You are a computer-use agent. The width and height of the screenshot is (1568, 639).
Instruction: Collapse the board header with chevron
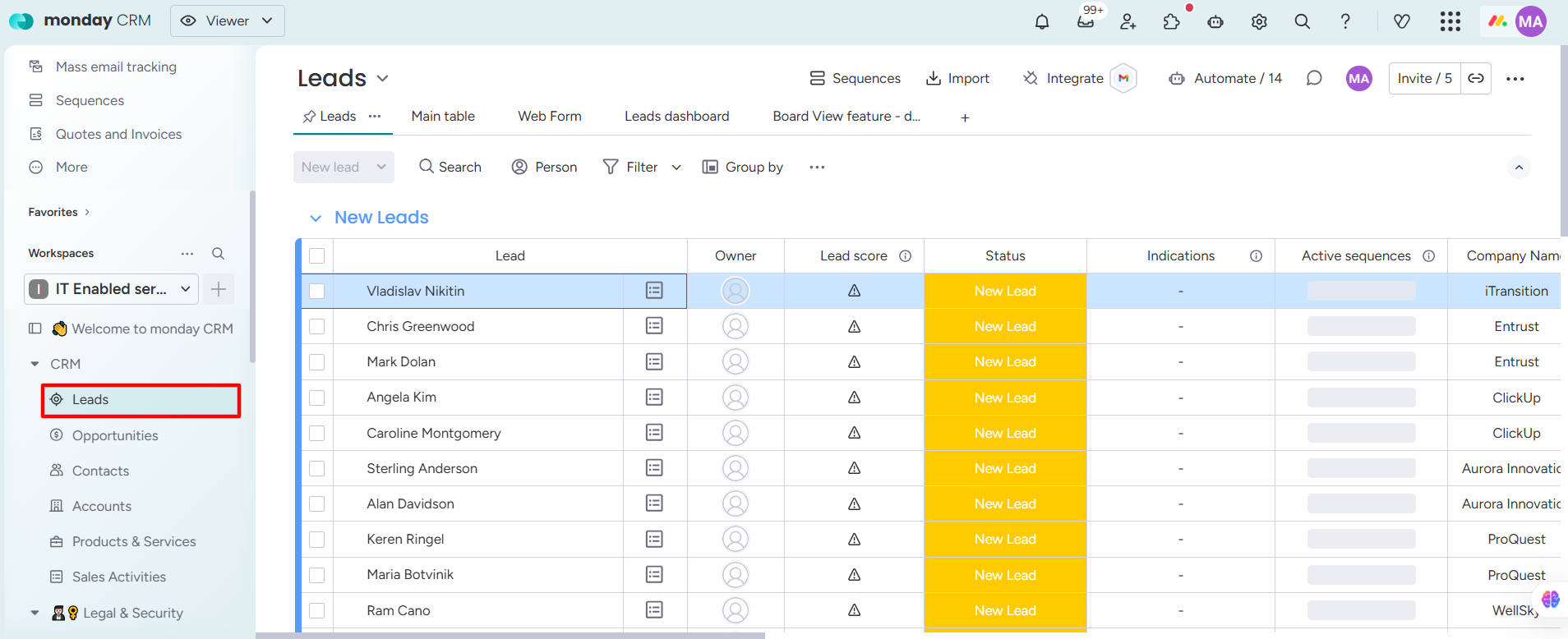point(1519,168)
